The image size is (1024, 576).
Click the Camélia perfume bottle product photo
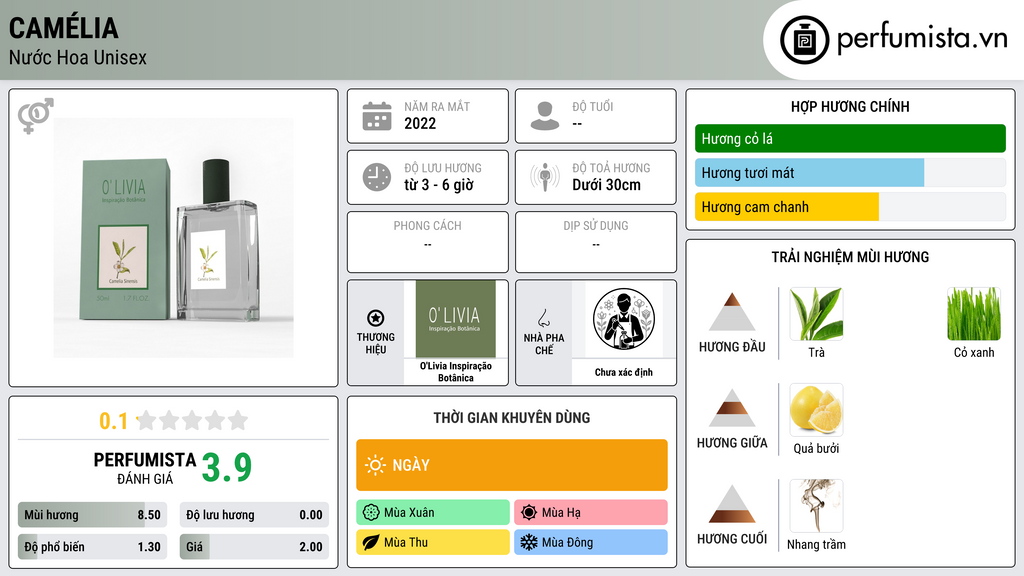pos(174,238)
